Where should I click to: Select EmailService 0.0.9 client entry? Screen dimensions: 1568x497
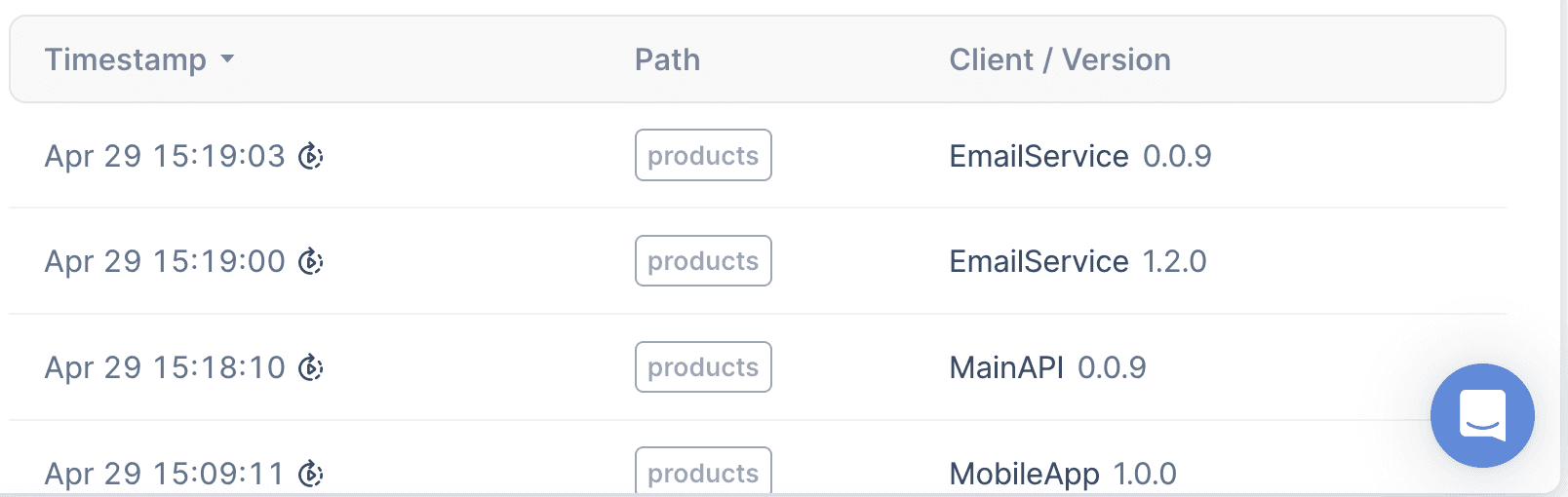click(x=1079, y=156)
